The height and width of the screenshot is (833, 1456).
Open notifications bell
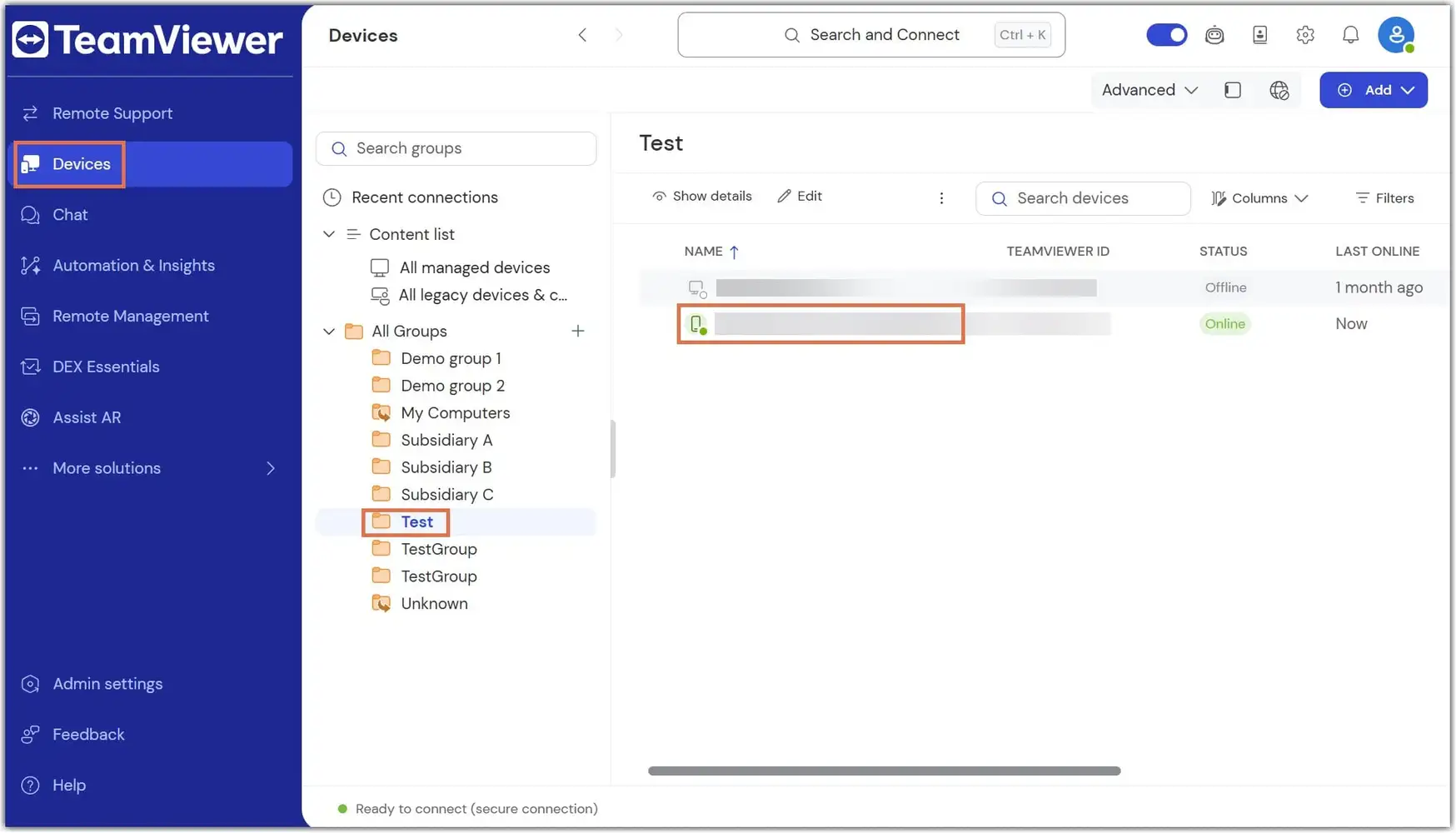1351,35
